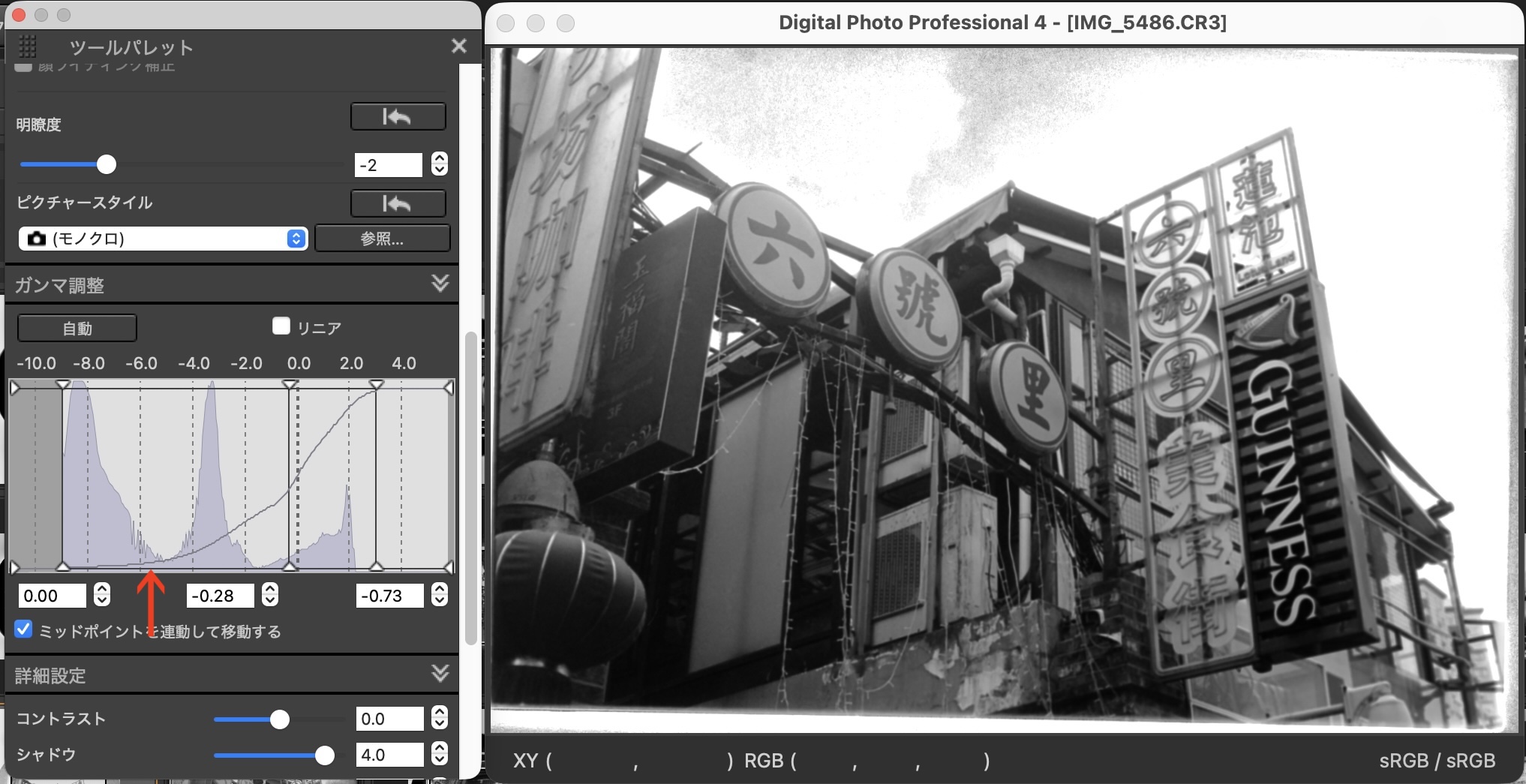Click the コントラスト slider handle
The image size is (1526, 784).
point(280,719)
